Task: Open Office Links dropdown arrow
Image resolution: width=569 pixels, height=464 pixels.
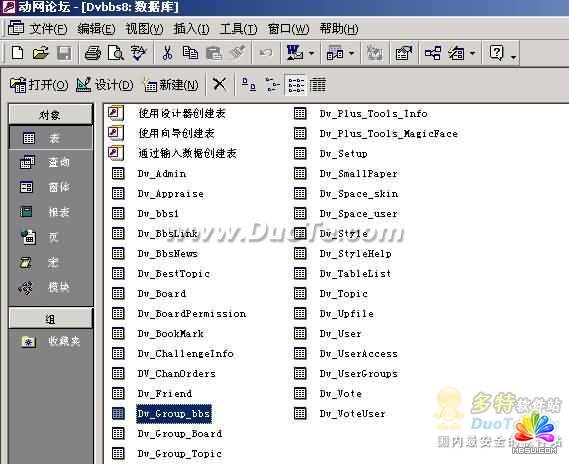Action: 311,53
